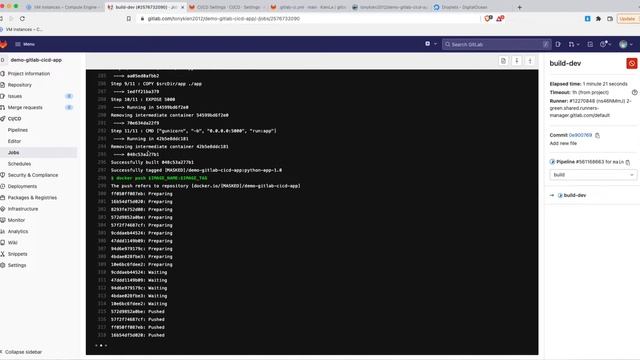Viewport: 640px width, 360px height.
Task: Open the extensions puzzle icon
Action: [x=598, y=19]
